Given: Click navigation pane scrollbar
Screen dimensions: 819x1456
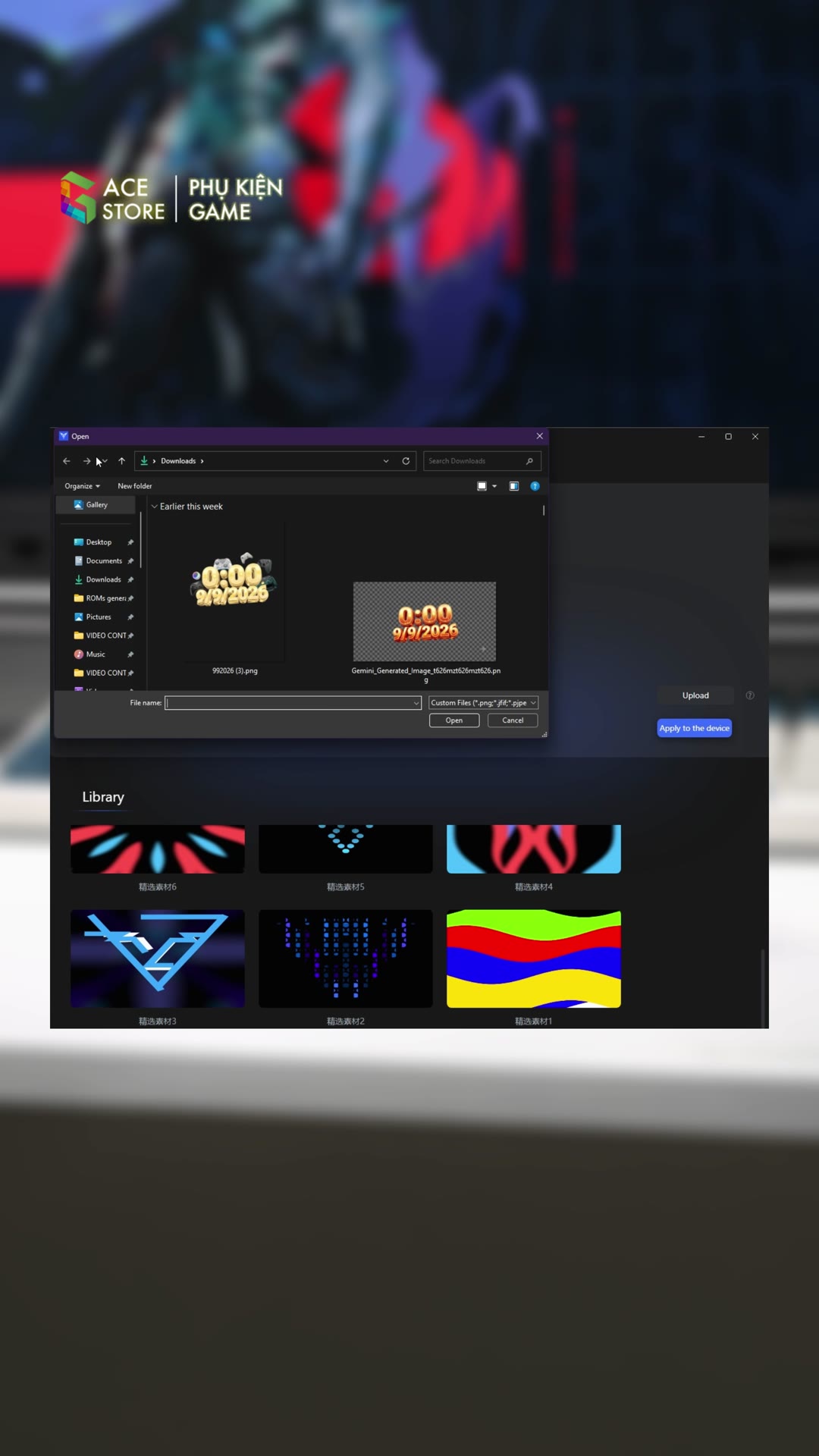Looking at the screenshot, I should pyautogui.click(x=141, y=540).
